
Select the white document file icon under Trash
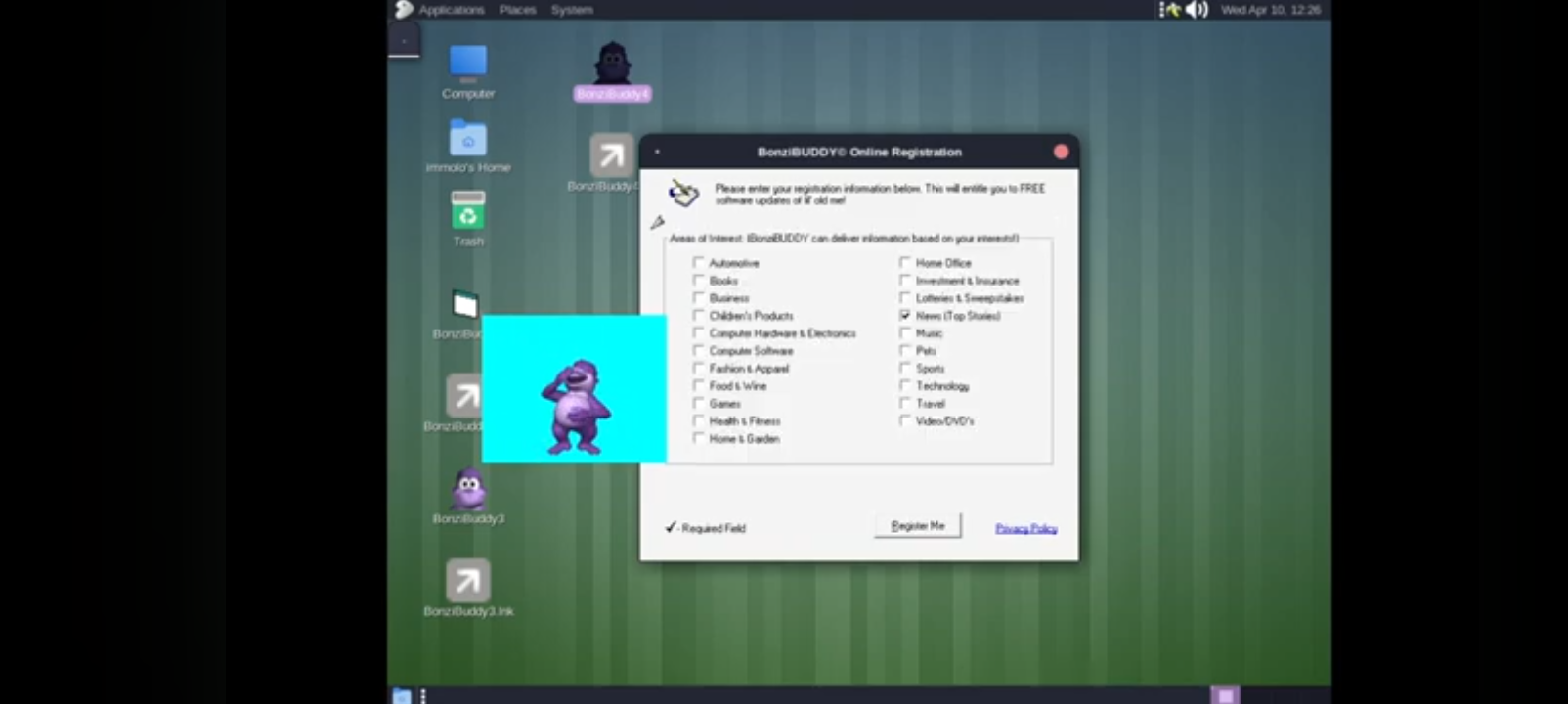(465, 304)
